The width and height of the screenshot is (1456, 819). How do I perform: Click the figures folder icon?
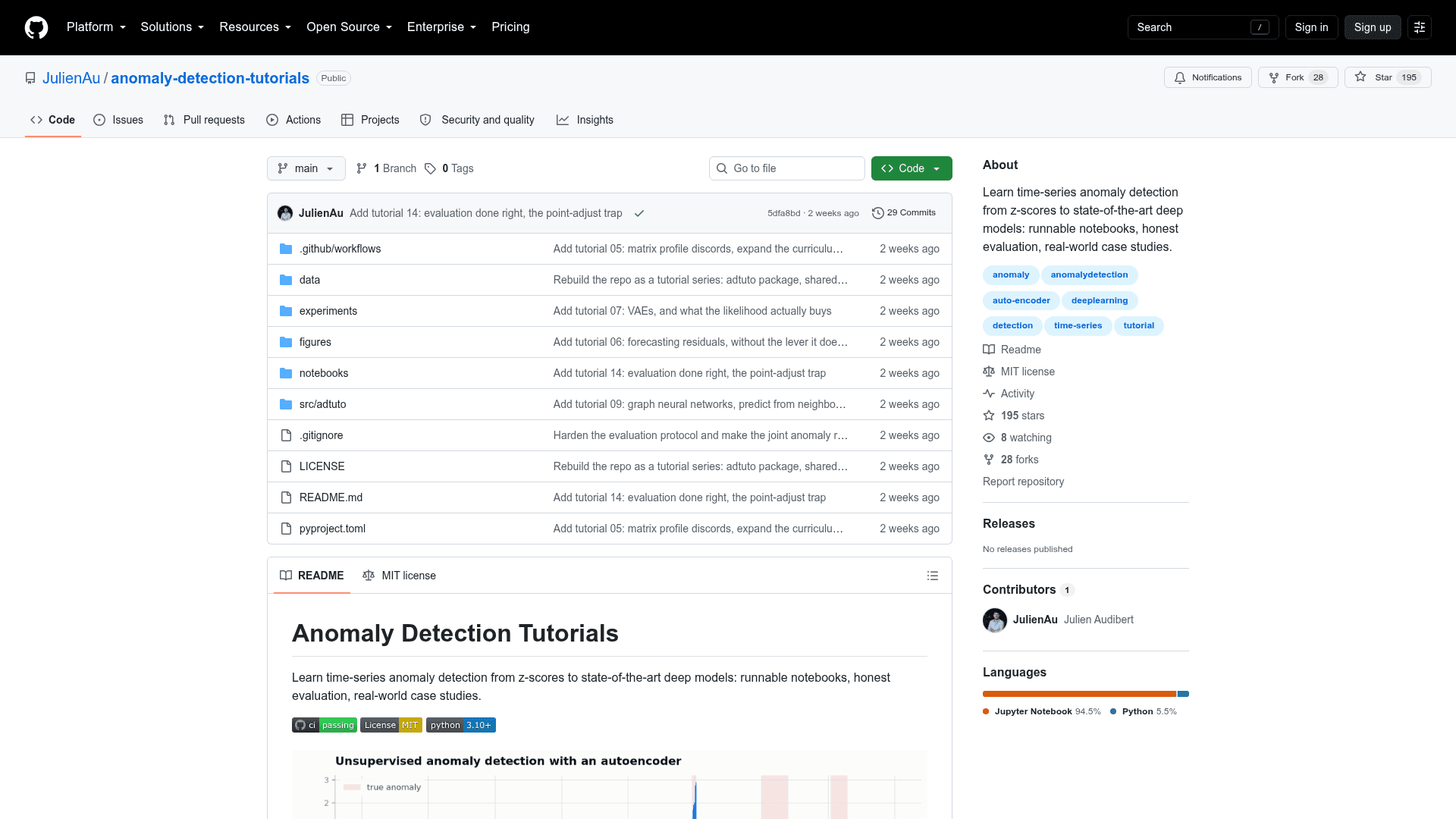286,342
